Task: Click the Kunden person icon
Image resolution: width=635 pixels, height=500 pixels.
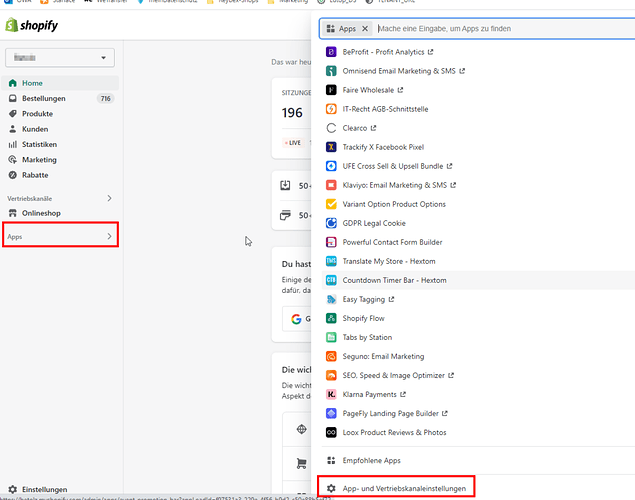Action: (13, 129)
